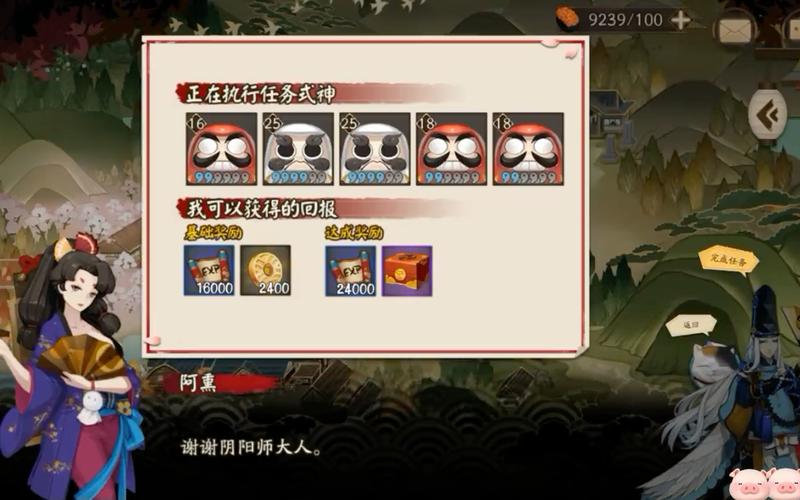This screenshot has width=800, height=500.
Task: Select the level 16 red daruma shikigami
Action: coord(221,148)
